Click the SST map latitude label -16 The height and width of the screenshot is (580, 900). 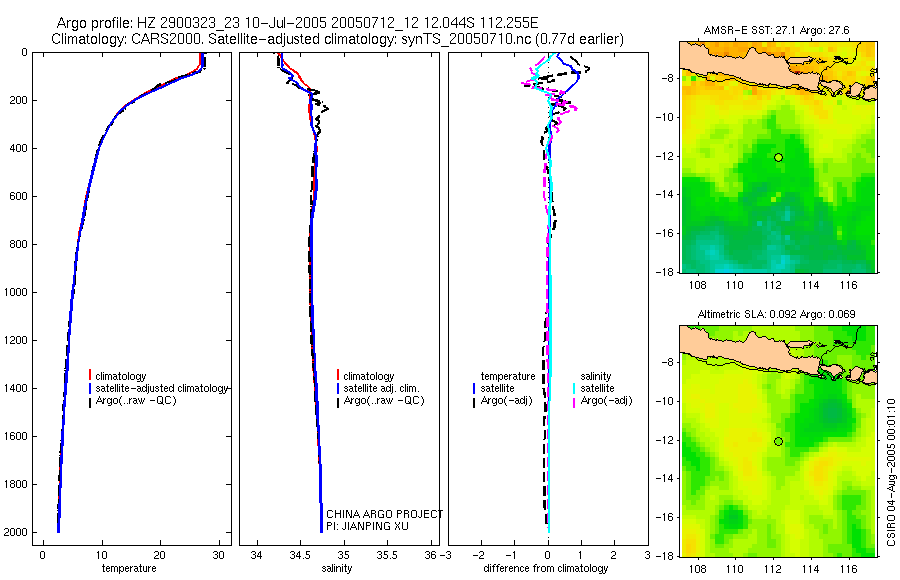tap(665, 233)
